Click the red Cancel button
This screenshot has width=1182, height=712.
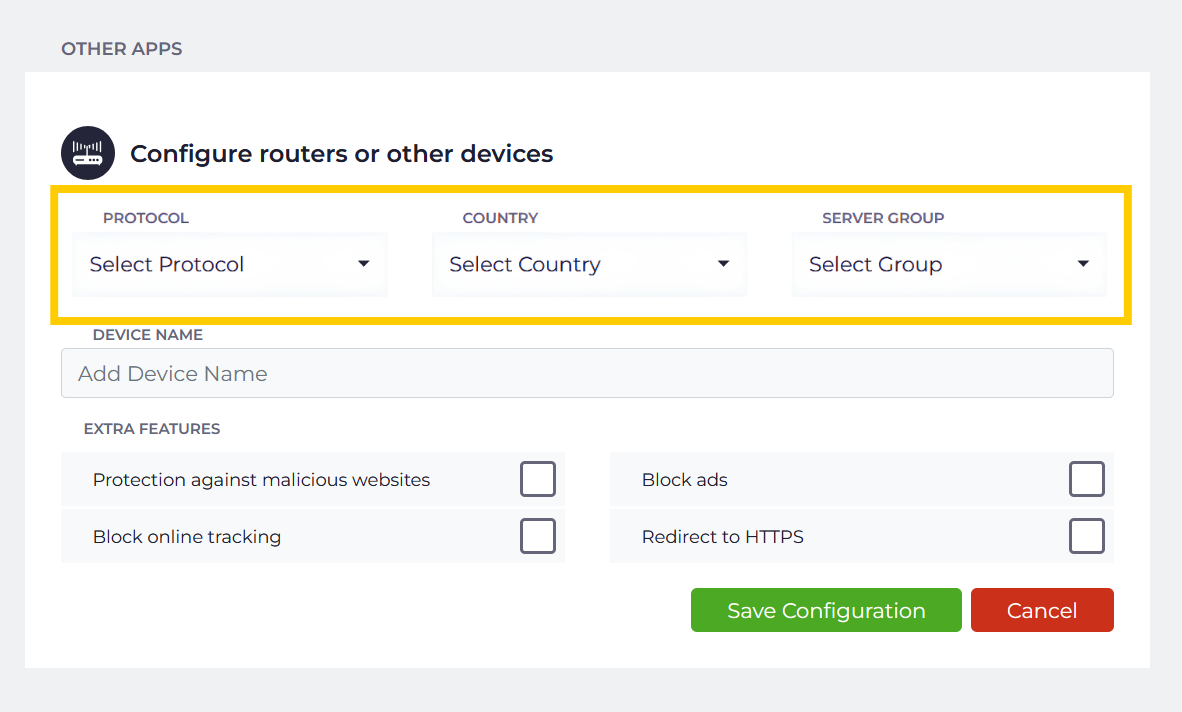point(1042,610)
